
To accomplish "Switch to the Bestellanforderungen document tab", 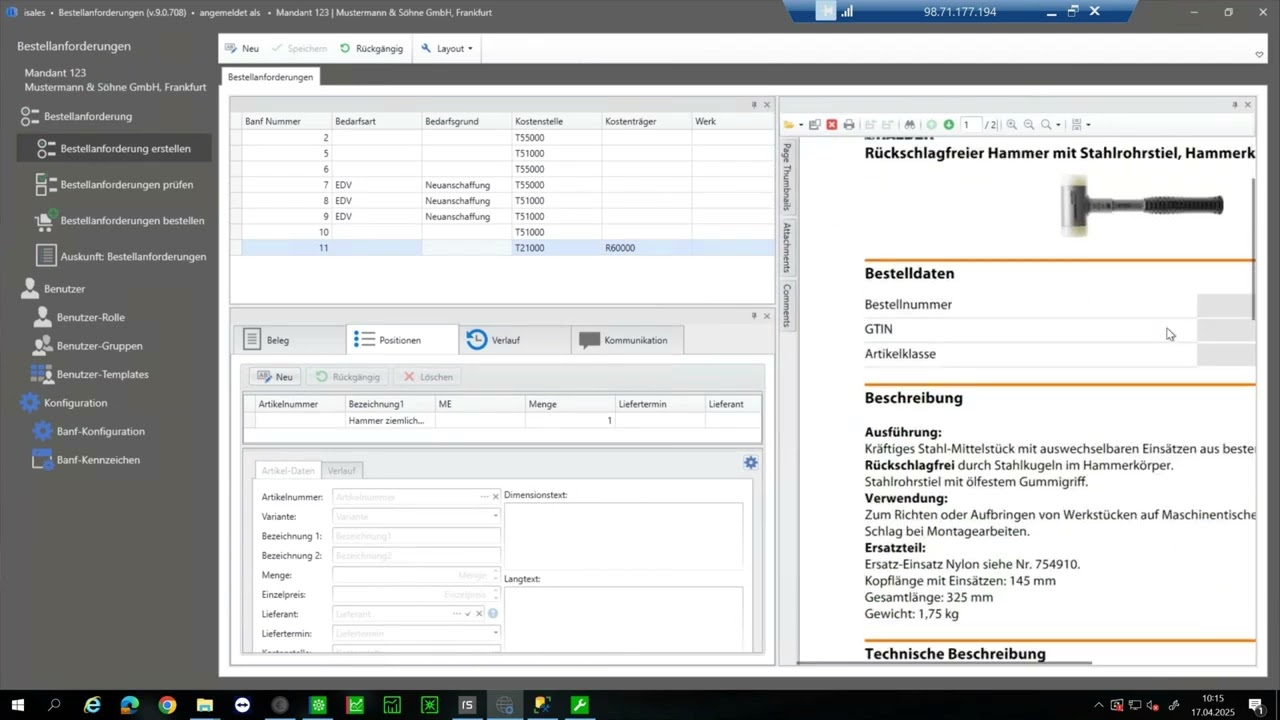I will pyautogui.click(x=270, y=77).
